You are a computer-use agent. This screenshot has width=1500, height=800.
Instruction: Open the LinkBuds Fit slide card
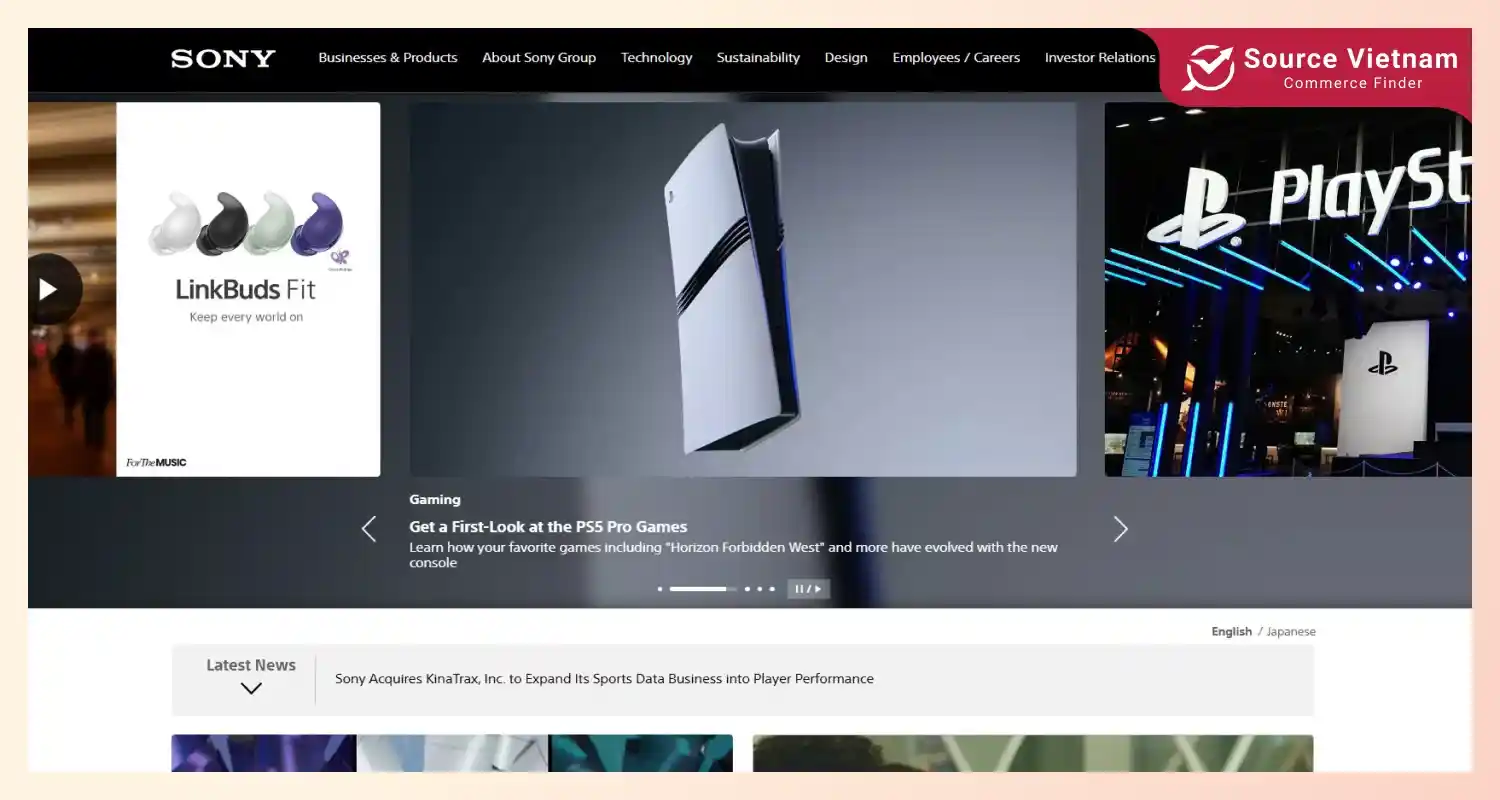pyautogui.click(x=248, y=289)
